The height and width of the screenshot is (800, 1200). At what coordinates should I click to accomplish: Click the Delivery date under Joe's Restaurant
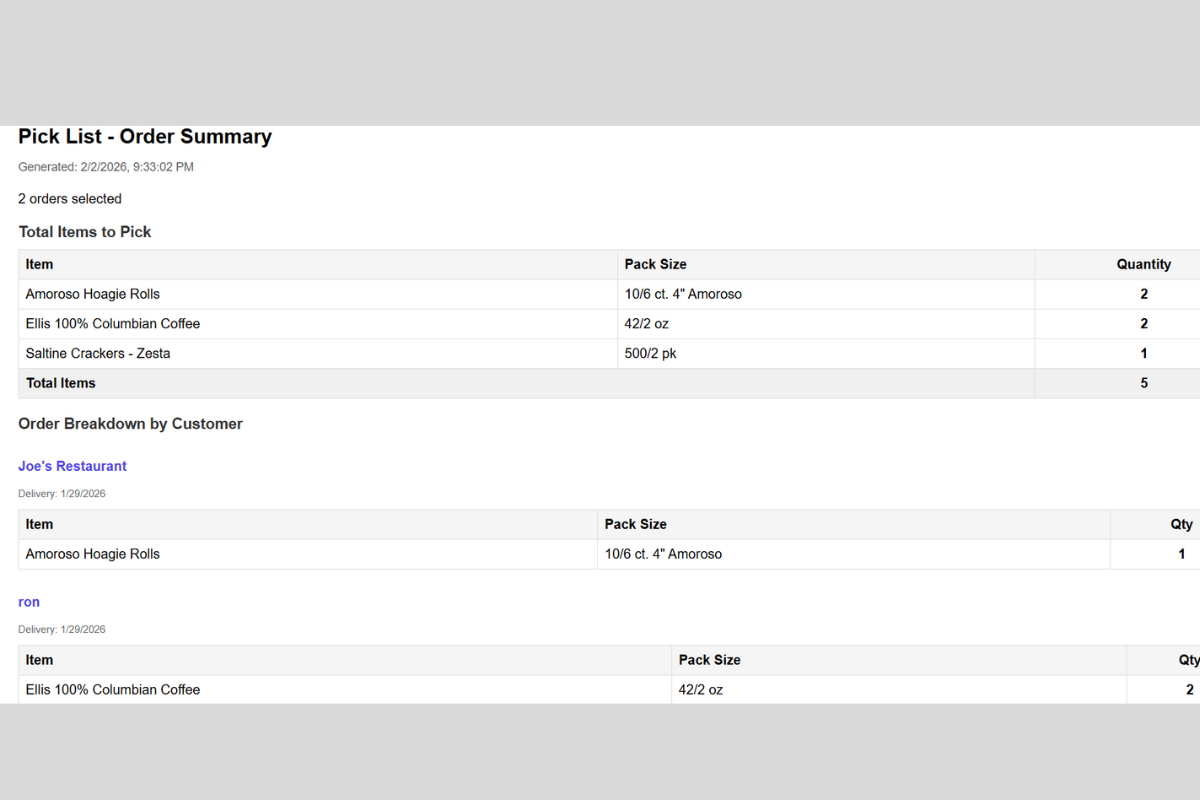pos(61,493)
